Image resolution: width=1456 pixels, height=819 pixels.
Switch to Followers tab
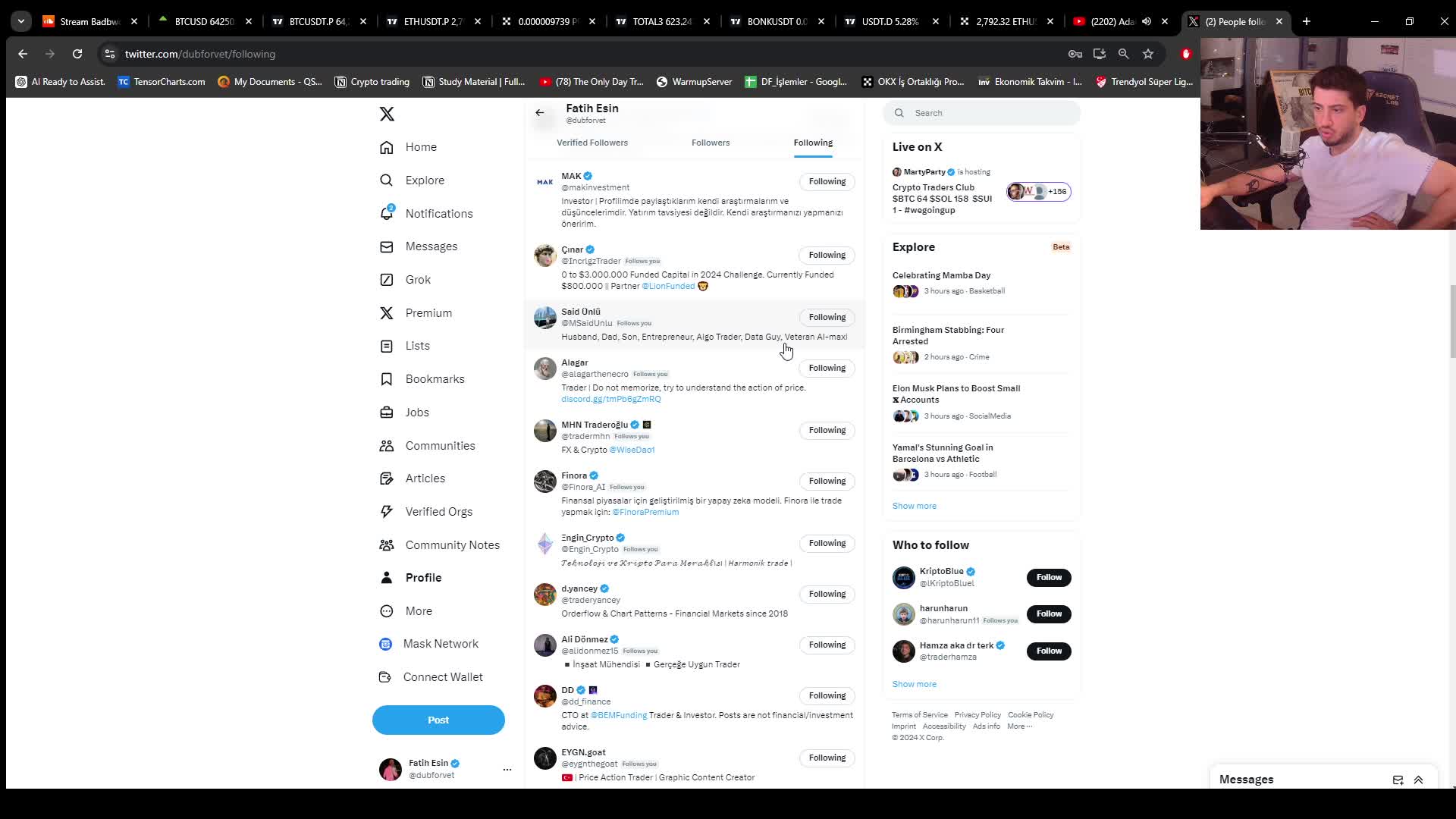click(711, 143)
